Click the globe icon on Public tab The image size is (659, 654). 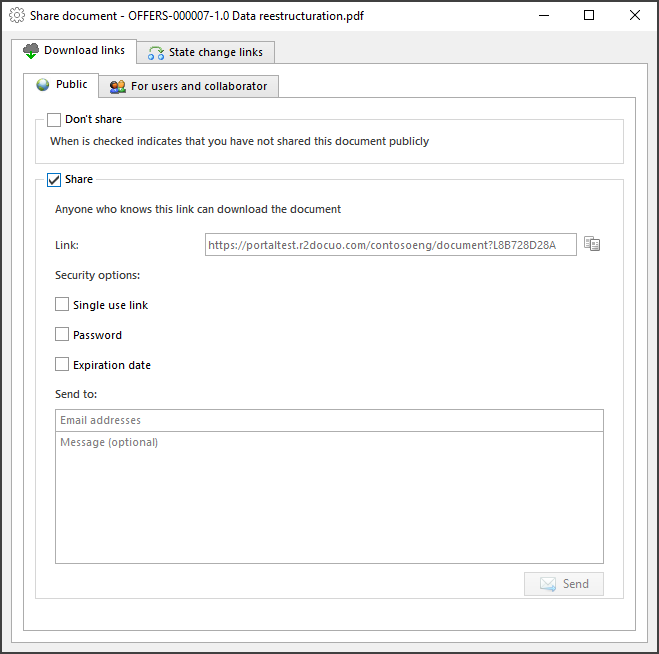(x=42, y=85)
